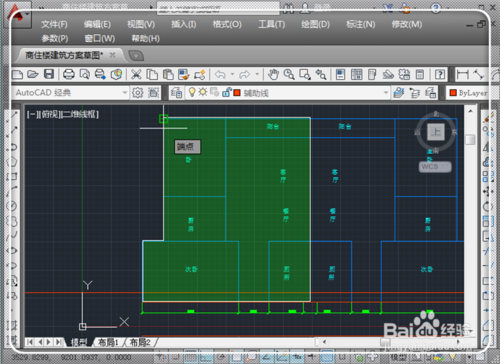
Task: Click the Redo arrow icon
Action: 245,74
